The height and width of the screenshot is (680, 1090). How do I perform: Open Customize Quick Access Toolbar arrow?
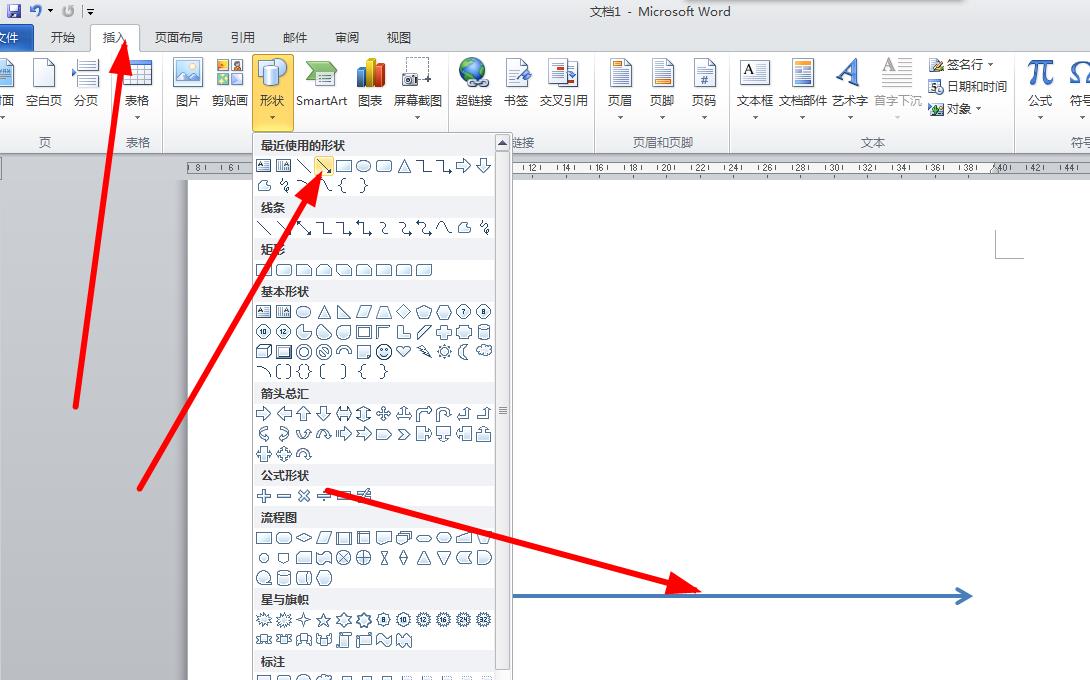90,12
